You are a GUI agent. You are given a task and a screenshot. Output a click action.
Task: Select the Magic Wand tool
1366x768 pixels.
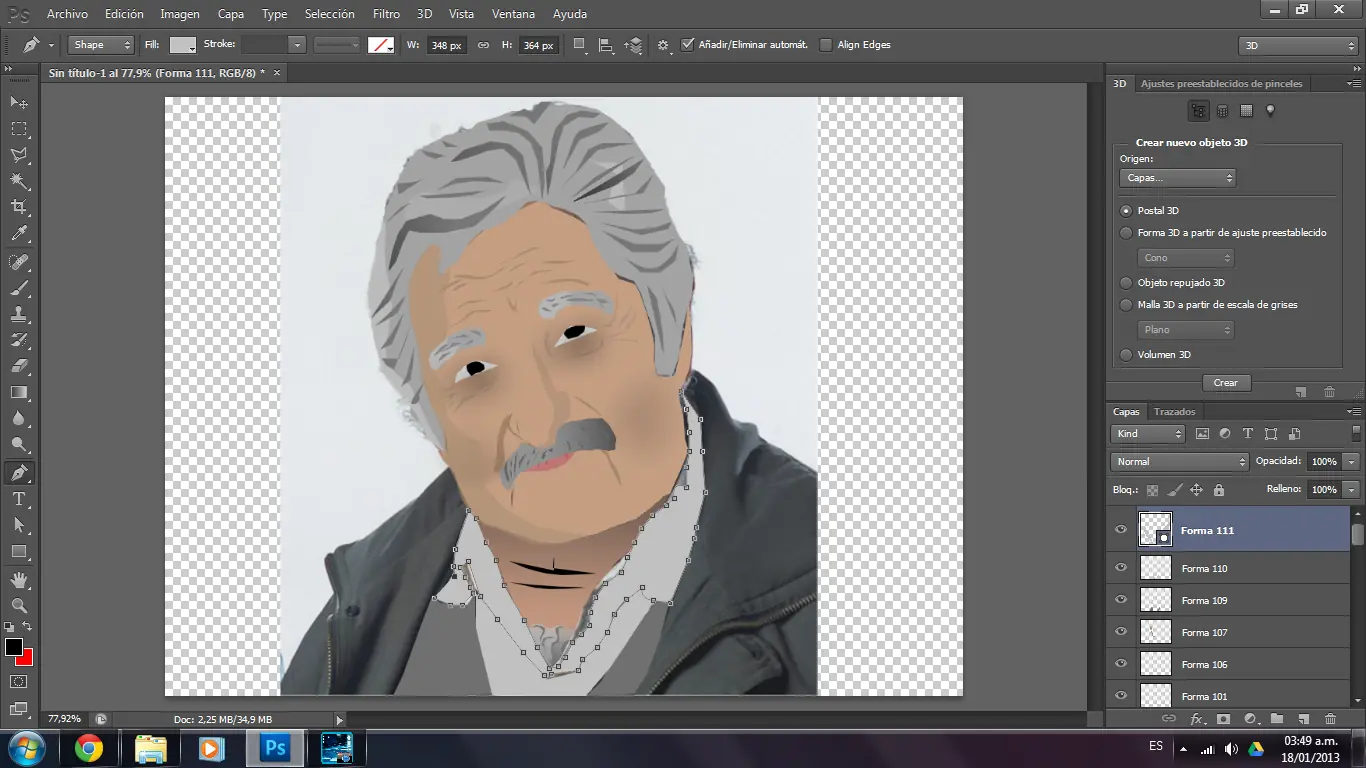pyautogui.click(x=19, y=181)
